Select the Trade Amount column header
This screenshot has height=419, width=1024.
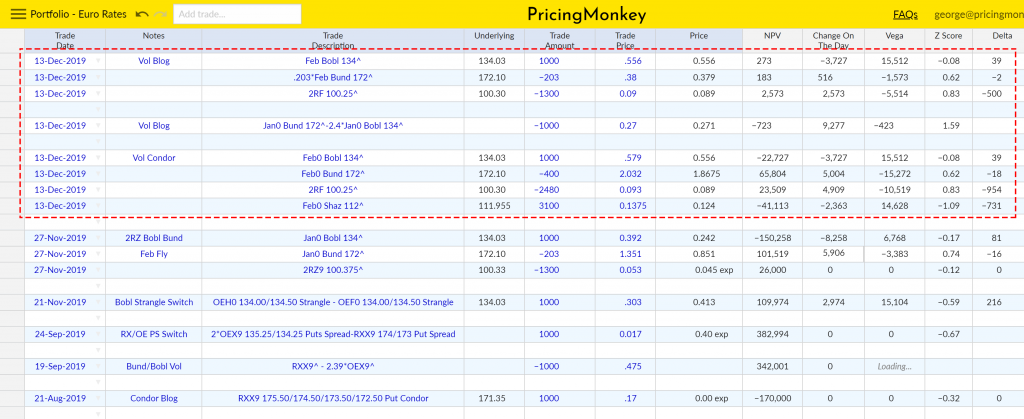[559, 40]
